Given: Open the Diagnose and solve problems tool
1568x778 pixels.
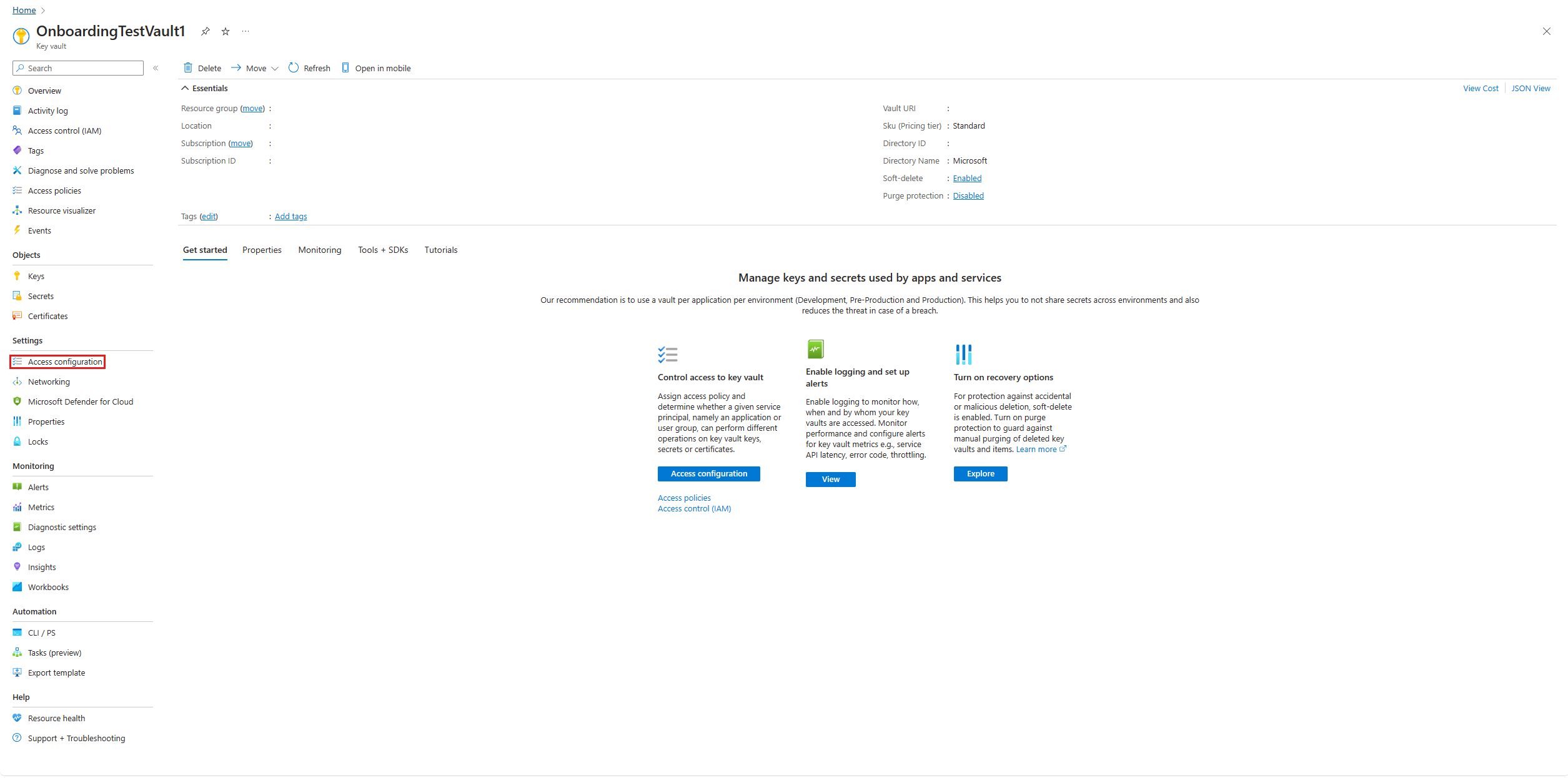Looking at the screenshot, I should click(81, 170).
